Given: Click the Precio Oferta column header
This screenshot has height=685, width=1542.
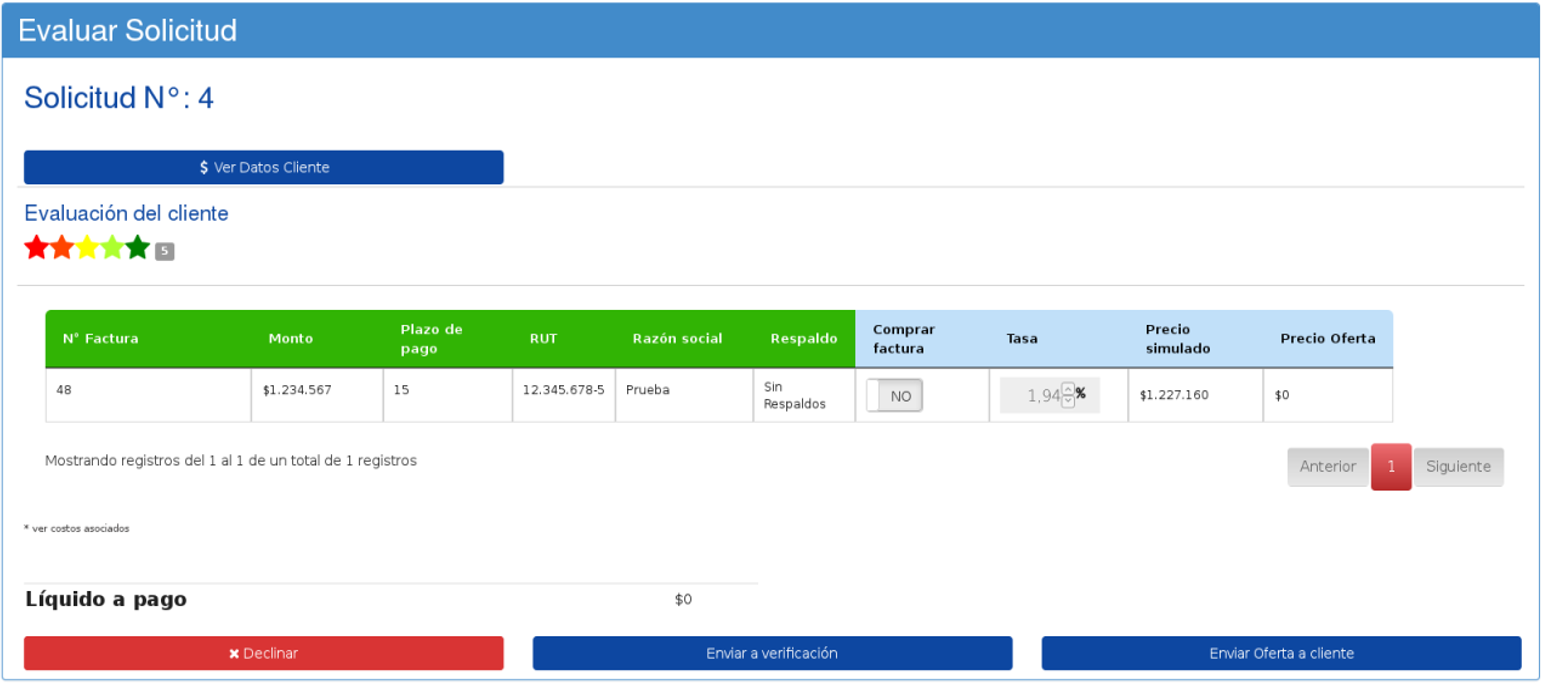Looking at the screenshot, I should pos(1328,338).
